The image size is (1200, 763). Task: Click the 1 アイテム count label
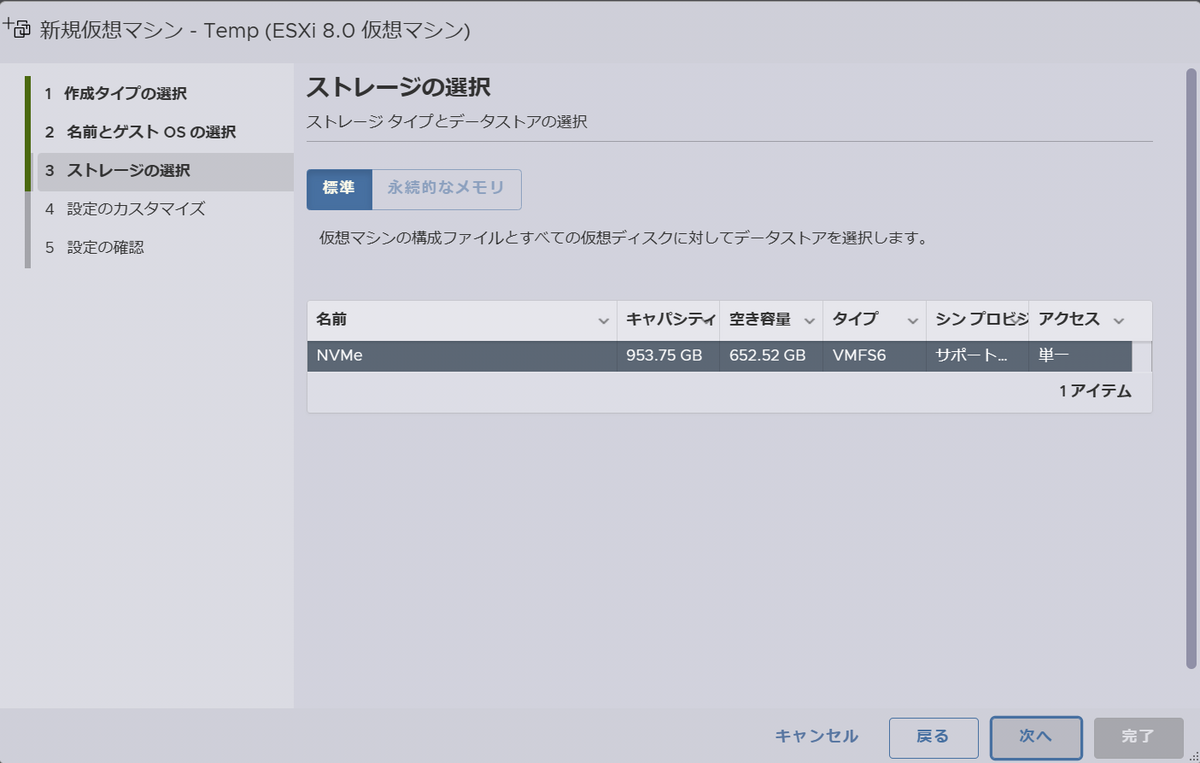(x=1095, y=392)
